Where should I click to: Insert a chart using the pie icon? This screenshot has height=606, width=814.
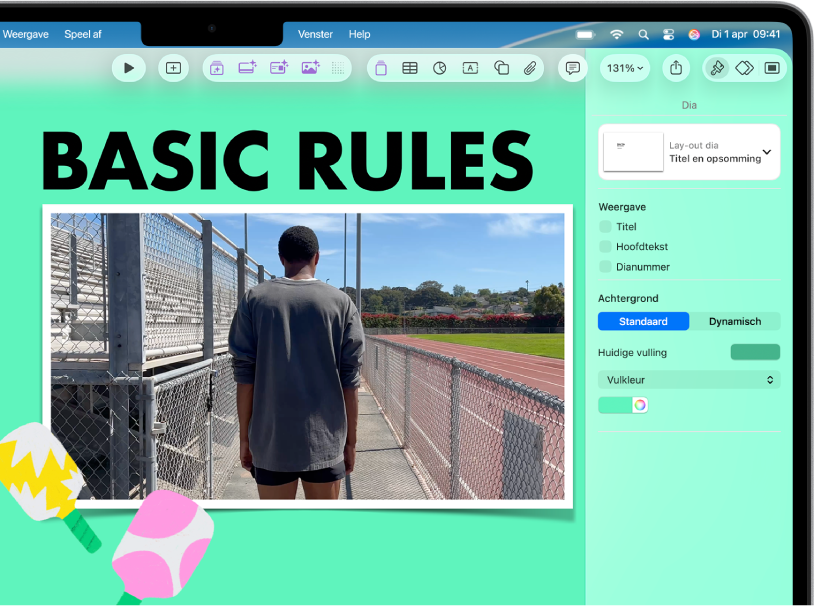[440, 68]
